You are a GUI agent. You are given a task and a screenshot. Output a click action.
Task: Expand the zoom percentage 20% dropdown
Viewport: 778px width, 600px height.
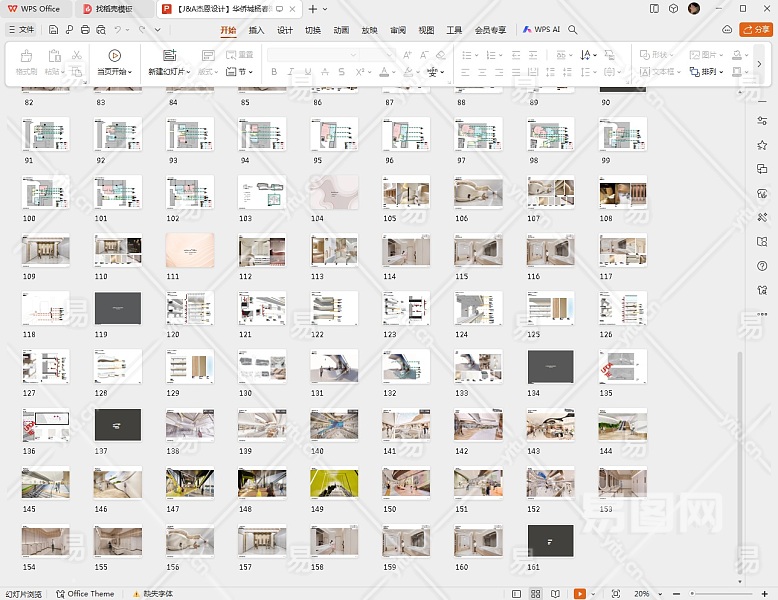658,594
